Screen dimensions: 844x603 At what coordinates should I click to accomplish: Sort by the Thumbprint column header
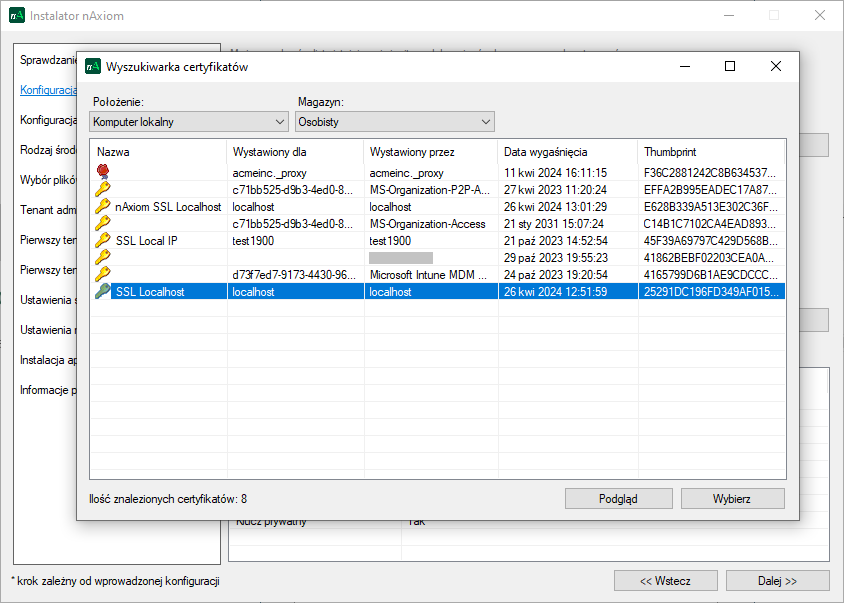pos(711,152)
